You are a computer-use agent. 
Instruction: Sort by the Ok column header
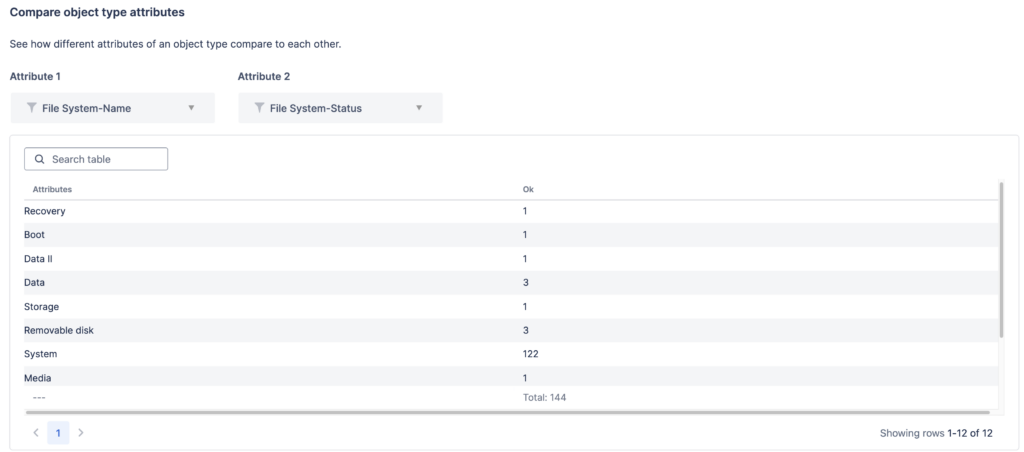[528, 189]
